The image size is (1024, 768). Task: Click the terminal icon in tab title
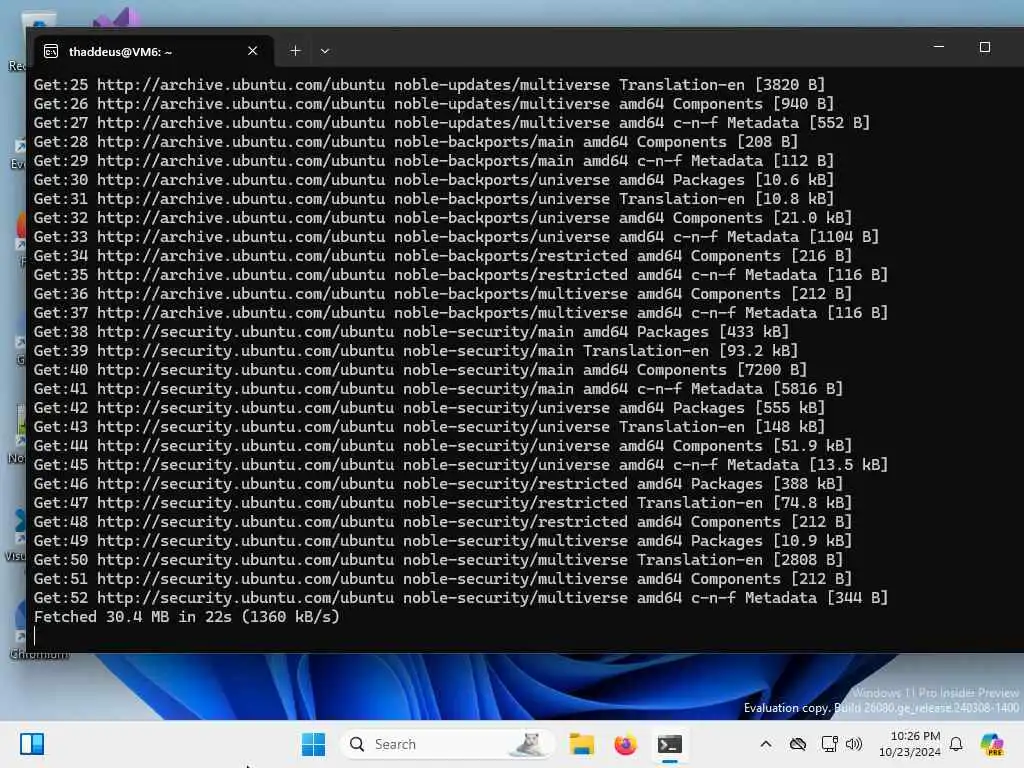tap(51, 52)
